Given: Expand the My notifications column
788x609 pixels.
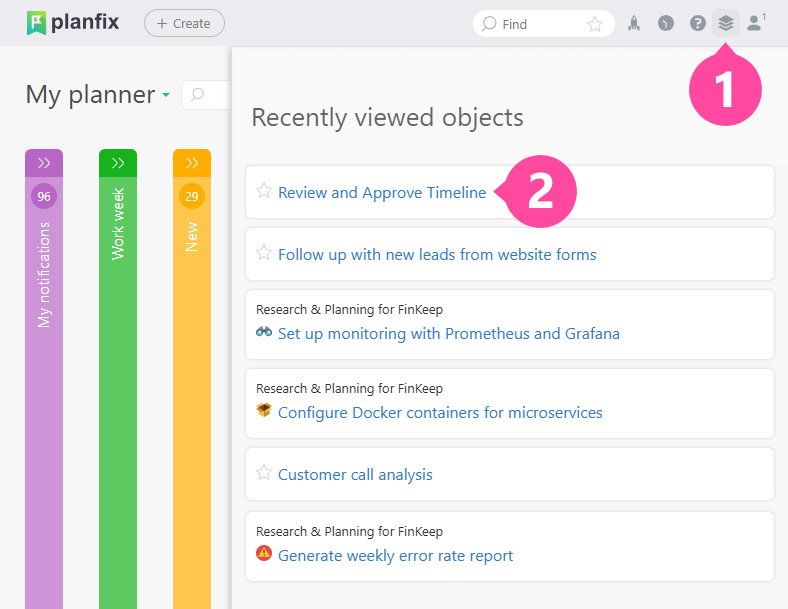Looking at the screenshot, I should pyautogui.click(x=44, y=163).
